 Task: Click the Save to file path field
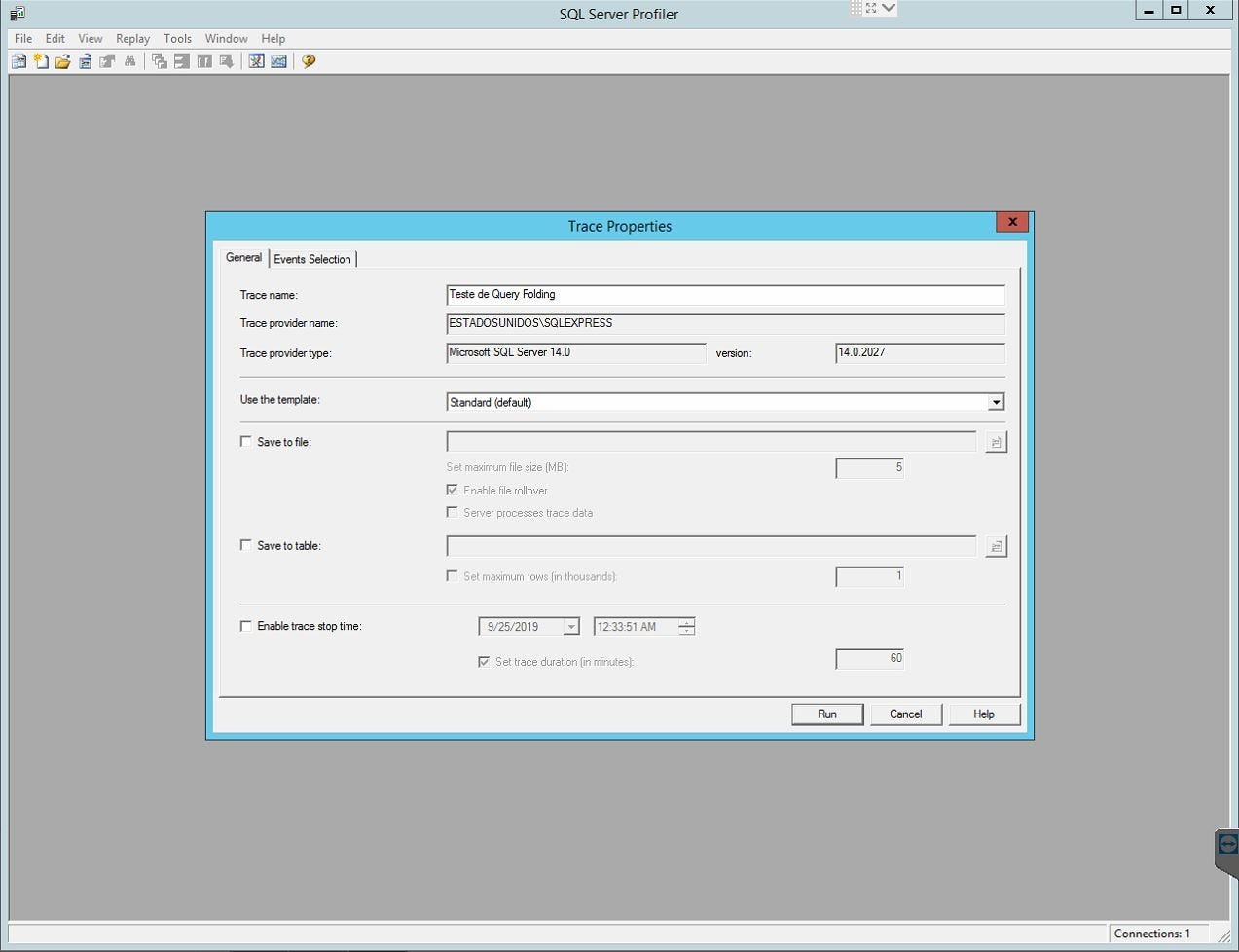pos(711,442)
